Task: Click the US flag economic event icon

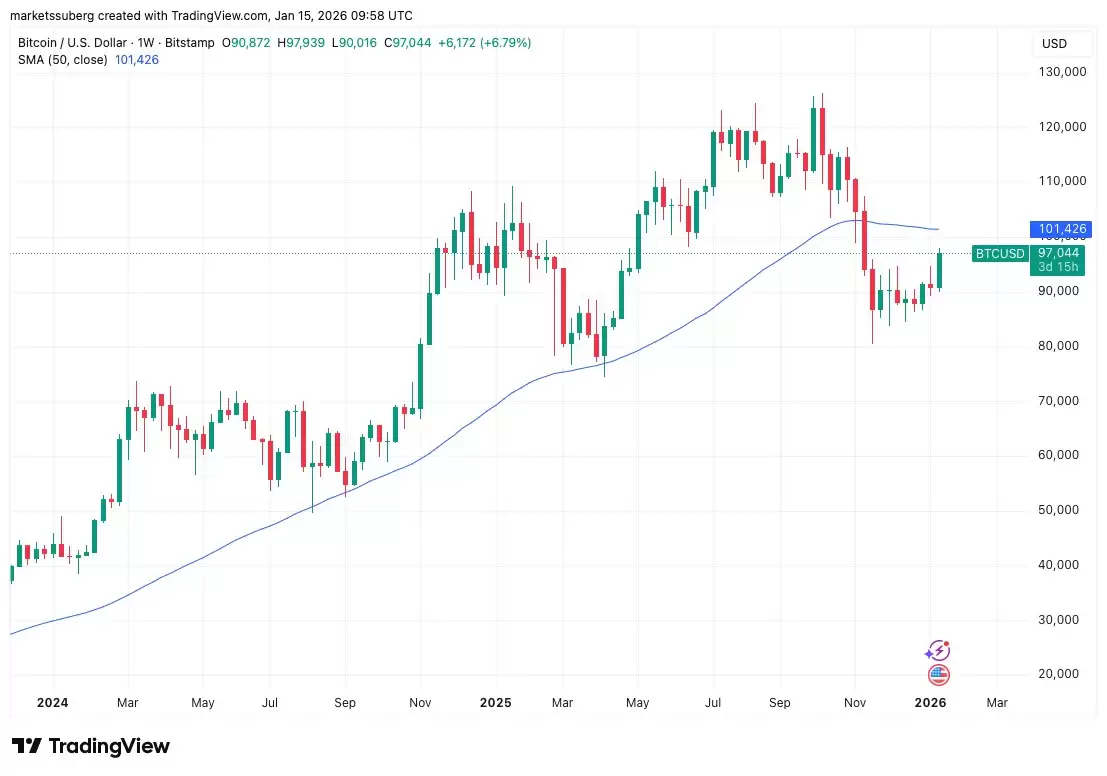Action: (x=938, y=676)
